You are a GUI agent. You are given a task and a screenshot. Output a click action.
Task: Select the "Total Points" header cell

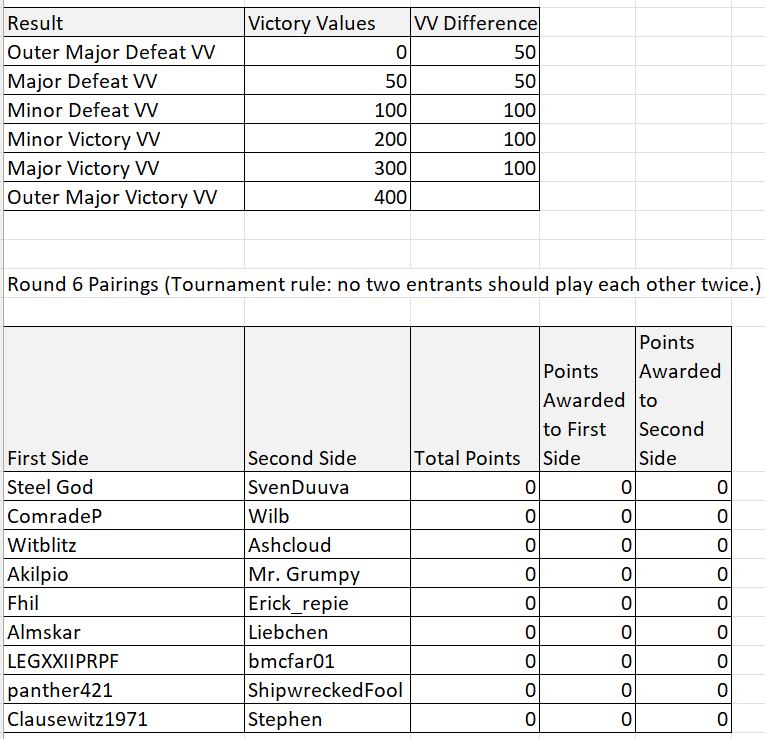[475, 458]
